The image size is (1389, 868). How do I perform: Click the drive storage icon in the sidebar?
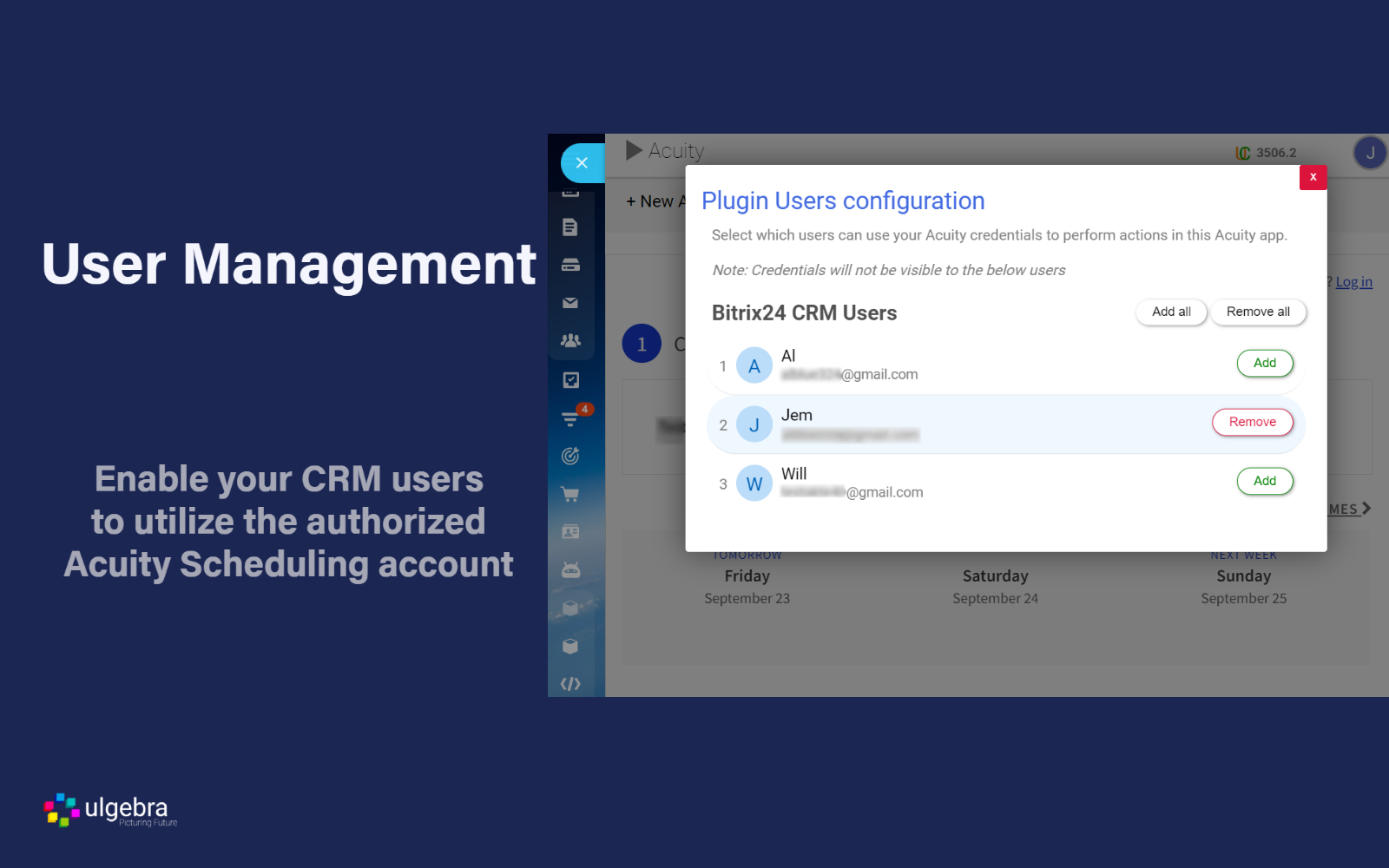click(570, 266)
